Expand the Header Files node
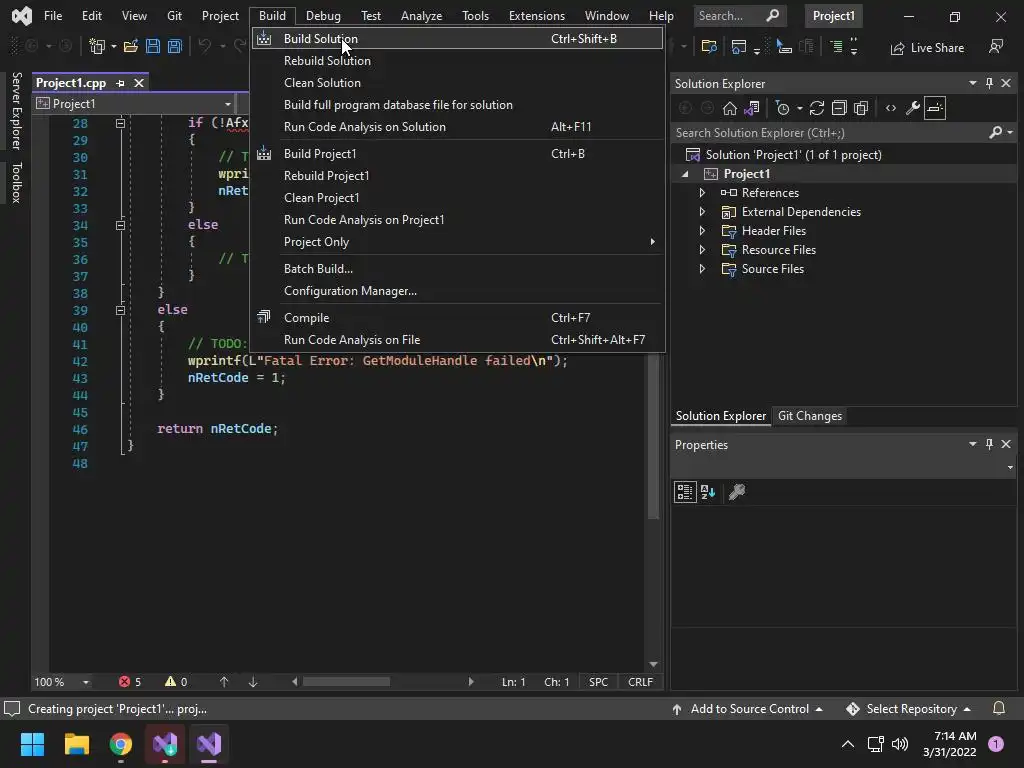1024x768 pixels. [702, 231]
